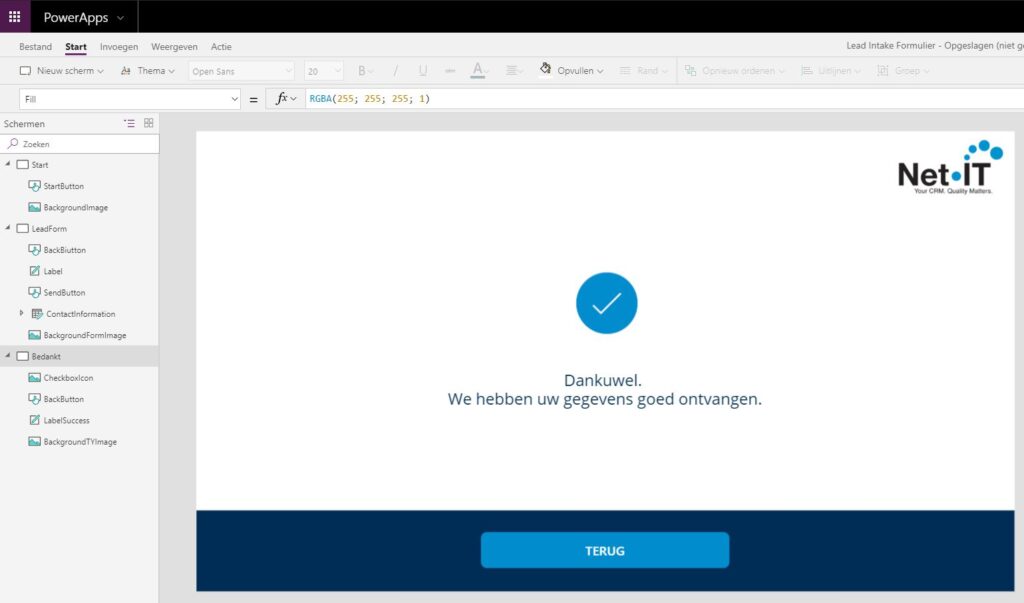Expand the ContactInformation tree node

[x=22, y=314]
